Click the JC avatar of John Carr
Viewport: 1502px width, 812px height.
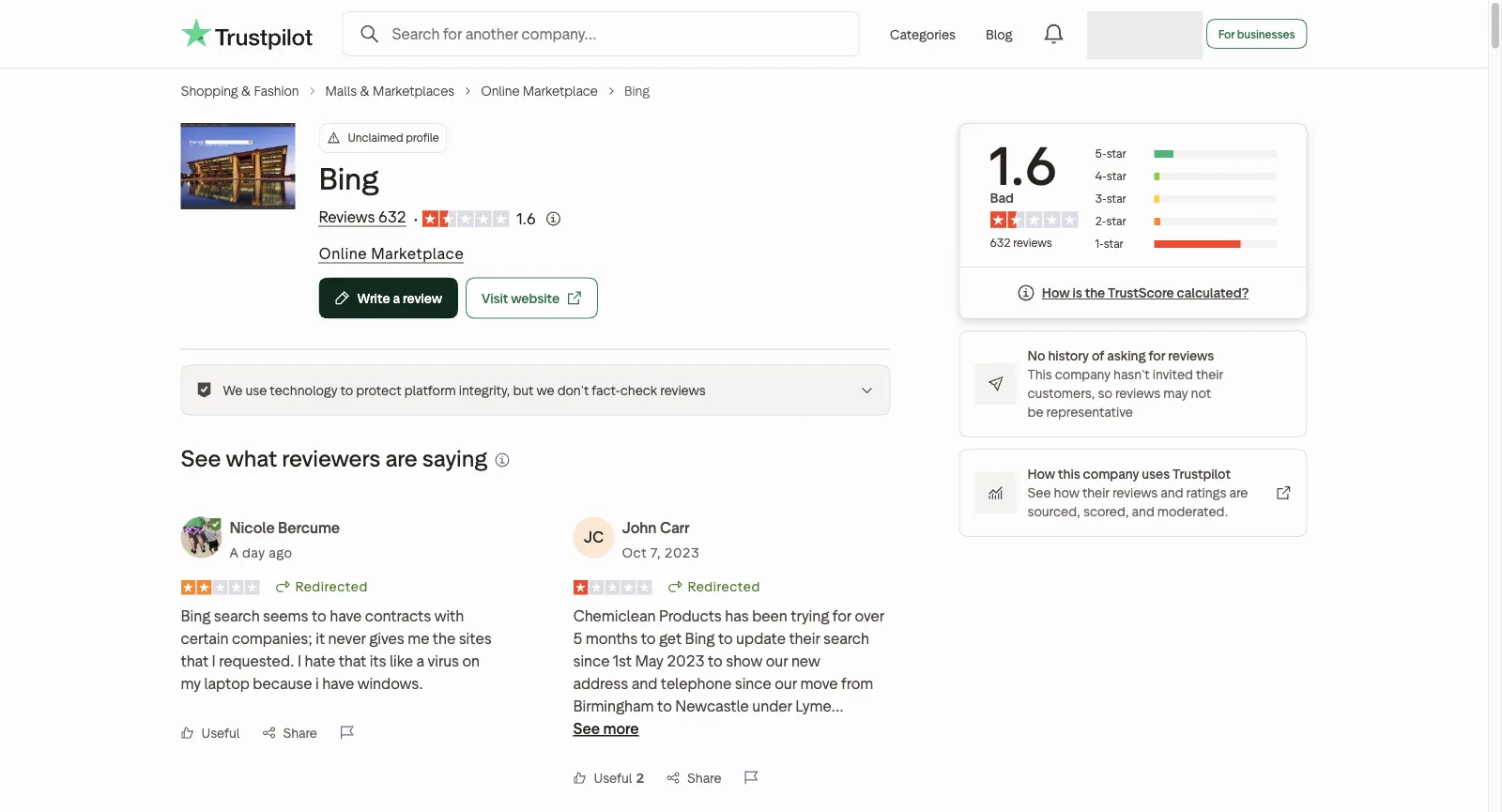[x=593, y=537]
